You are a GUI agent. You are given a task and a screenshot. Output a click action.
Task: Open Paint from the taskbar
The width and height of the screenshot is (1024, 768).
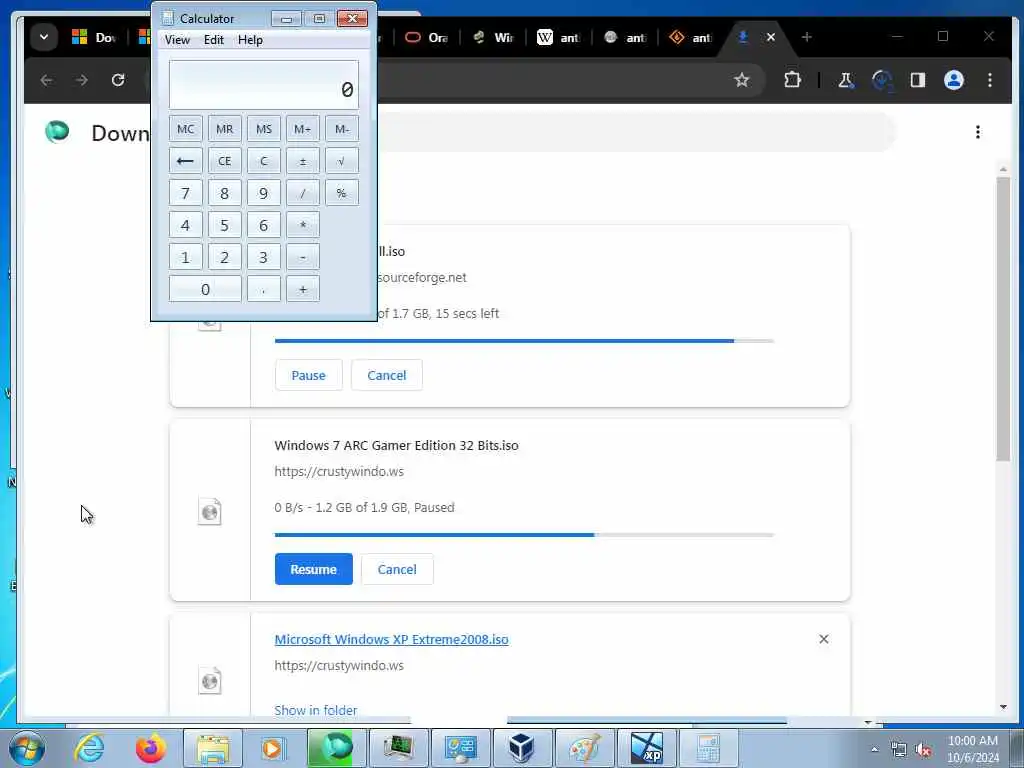point(584,748)
